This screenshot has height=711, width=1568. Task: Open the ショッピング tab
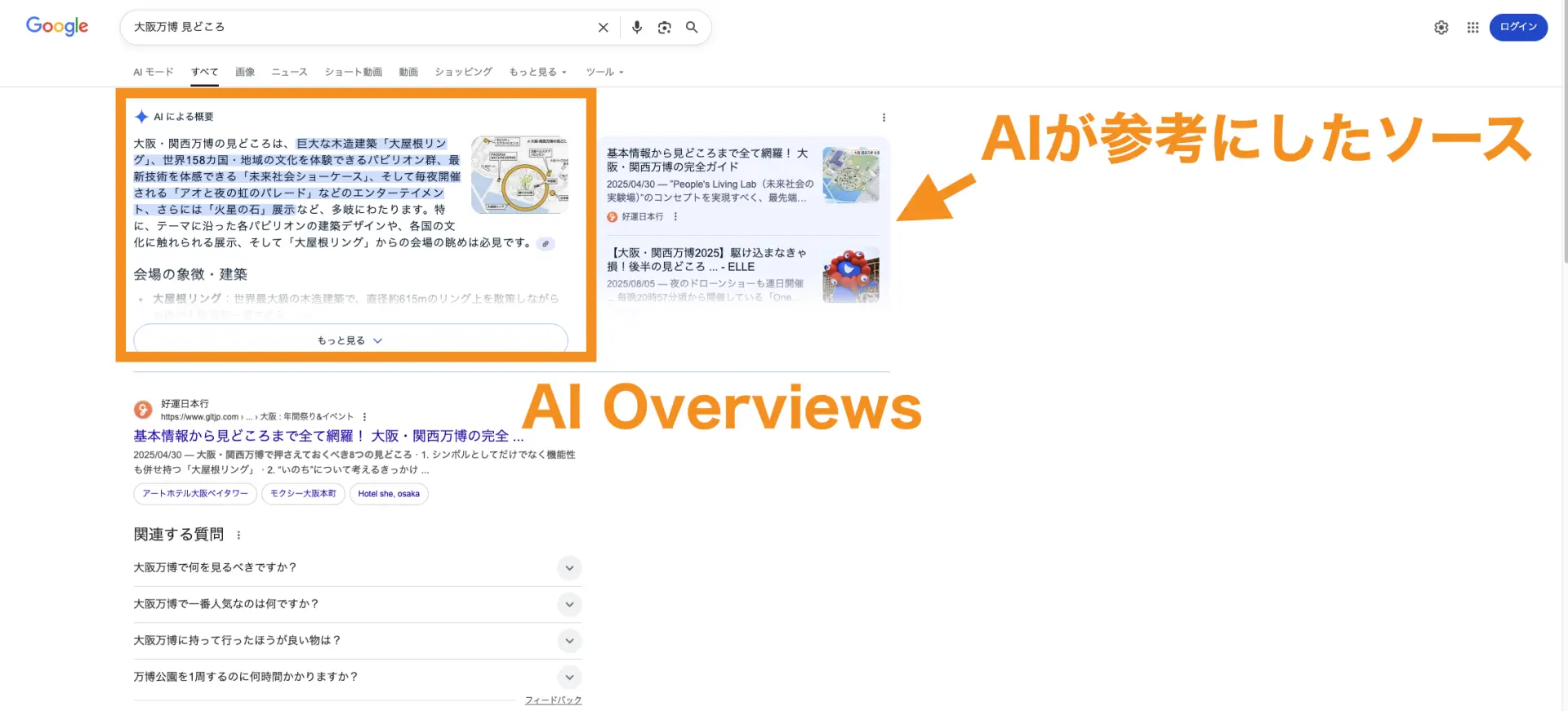point(463,72)
